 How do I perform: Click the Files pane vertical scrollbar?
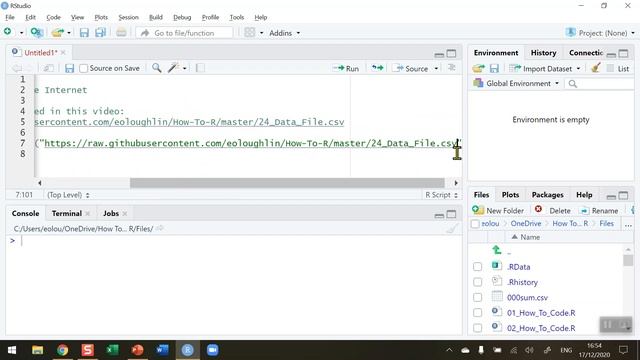point(628,260)
